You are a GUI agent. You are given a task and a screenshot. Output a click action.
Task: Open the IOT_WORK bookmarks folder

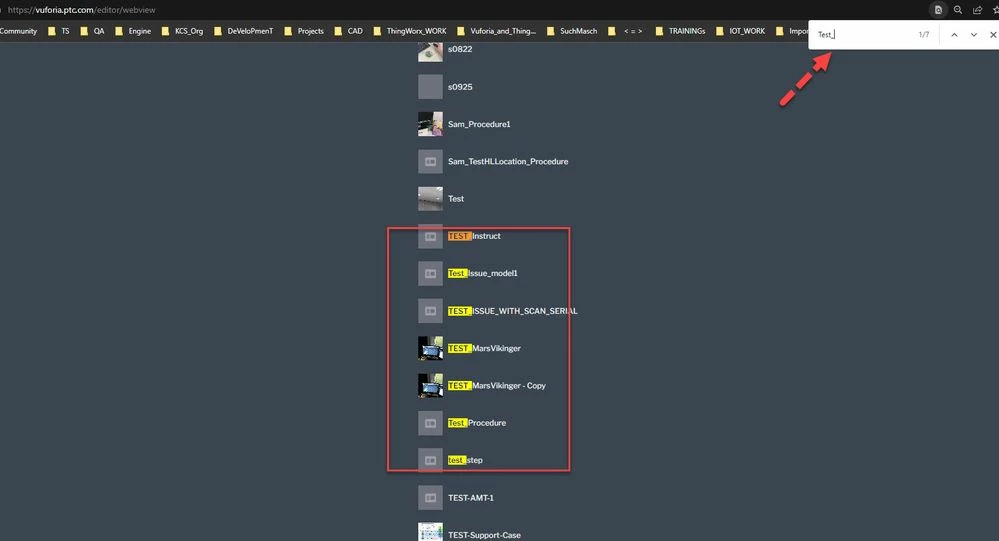(x=740, y=31)
